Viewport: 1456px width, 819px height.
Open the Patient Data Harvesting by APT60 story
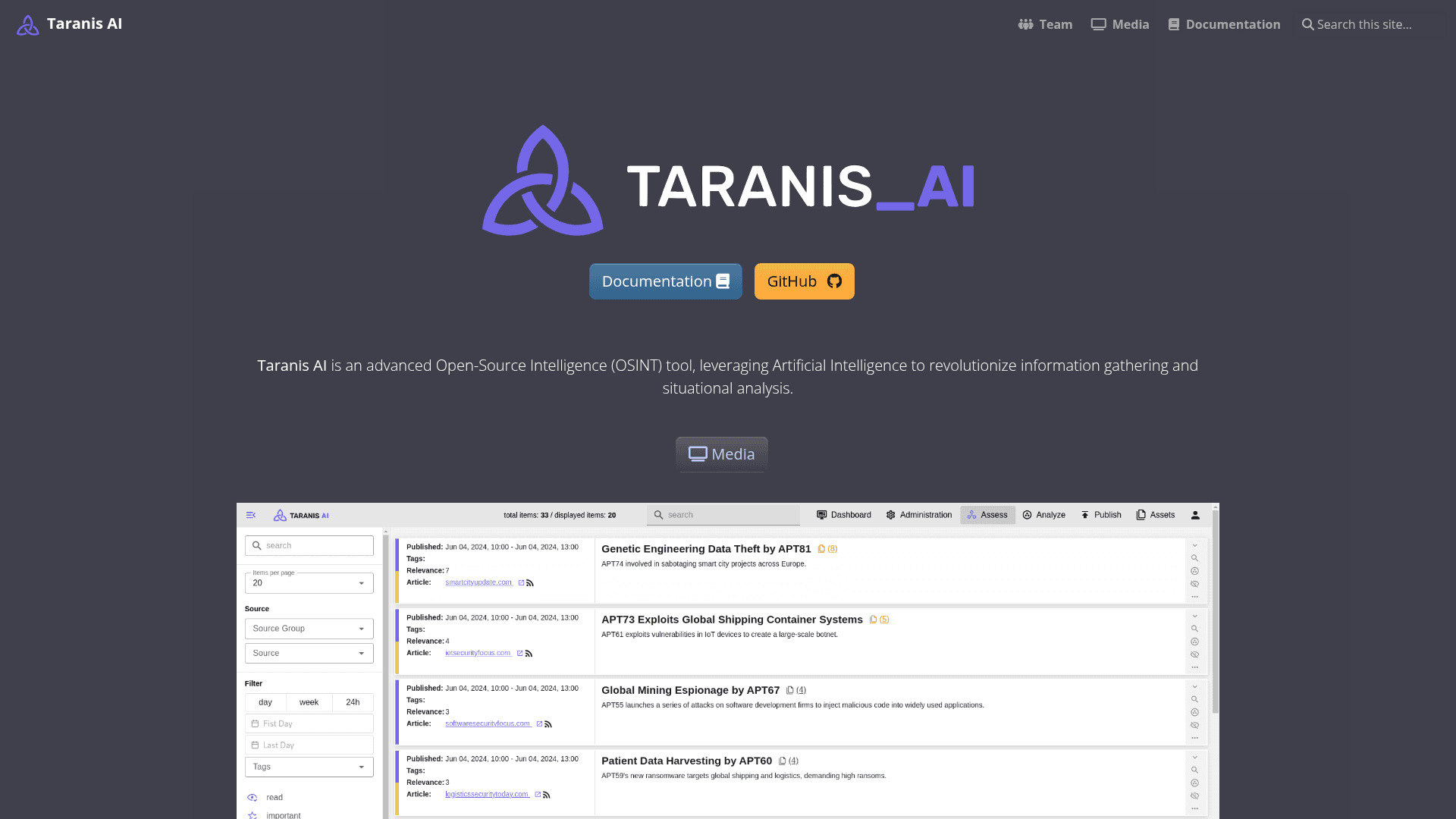coord(686,761)
